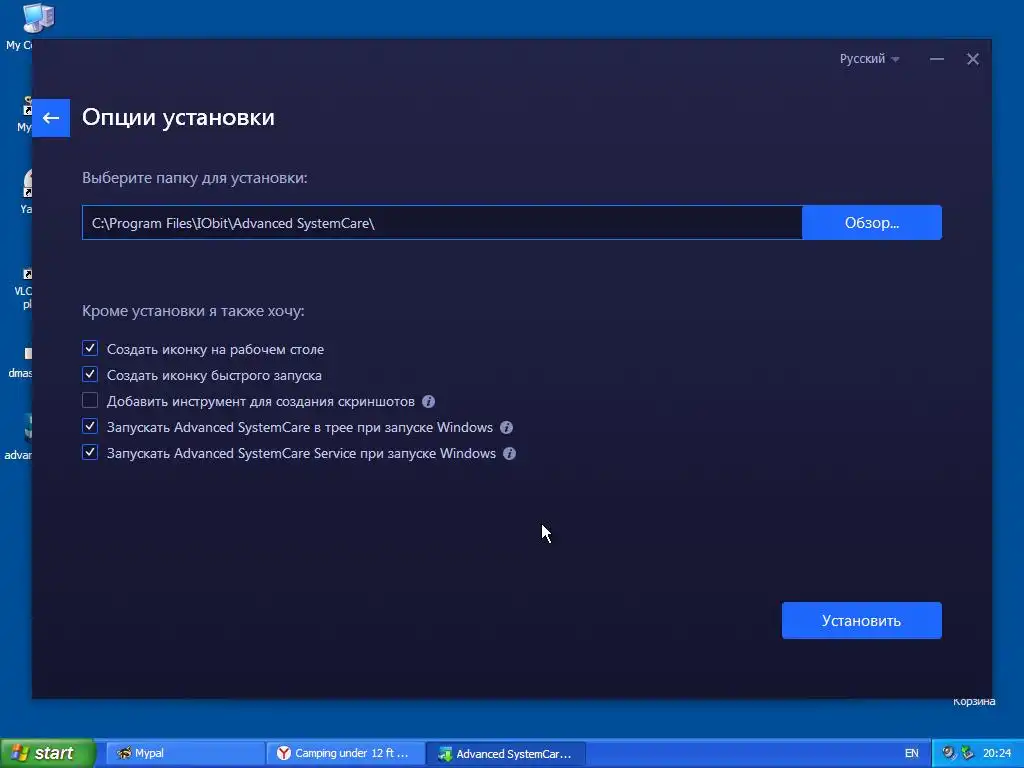Image resolution: width=1024 pixels, height=768 pixels.
Task: Uncheck Запускать Advanced SystemCare Service option
Action: click(x=90, y=452)
